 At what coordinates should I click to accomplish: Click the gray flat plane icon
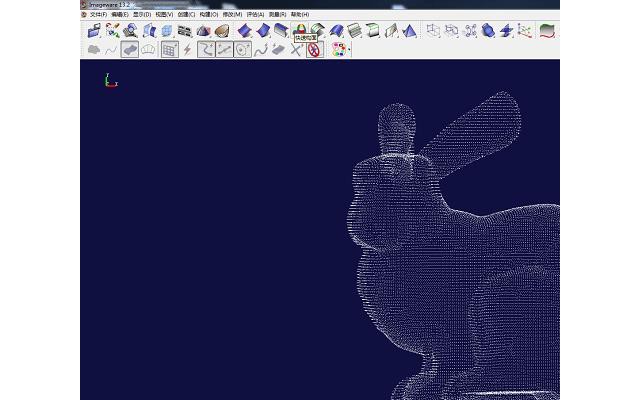click(x=278, y=50)
